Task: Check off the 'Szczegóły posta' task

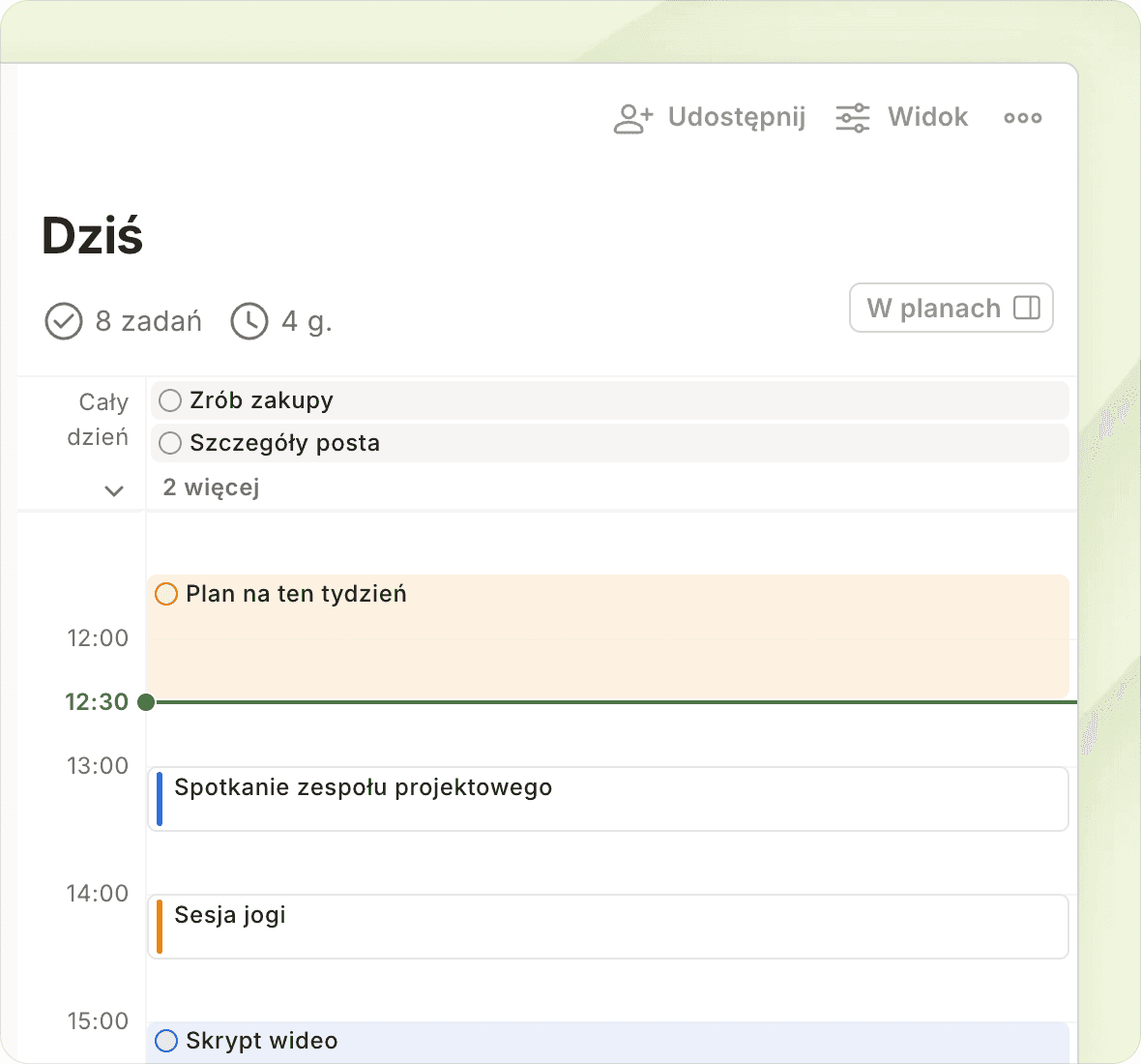Action: pos(170,443)
